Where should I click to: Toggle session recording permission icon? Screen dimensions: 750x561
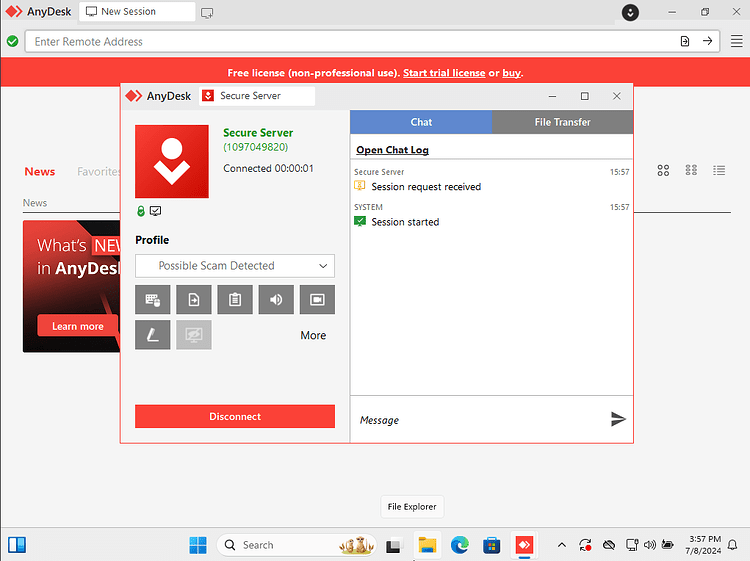[x=317, y=300]
